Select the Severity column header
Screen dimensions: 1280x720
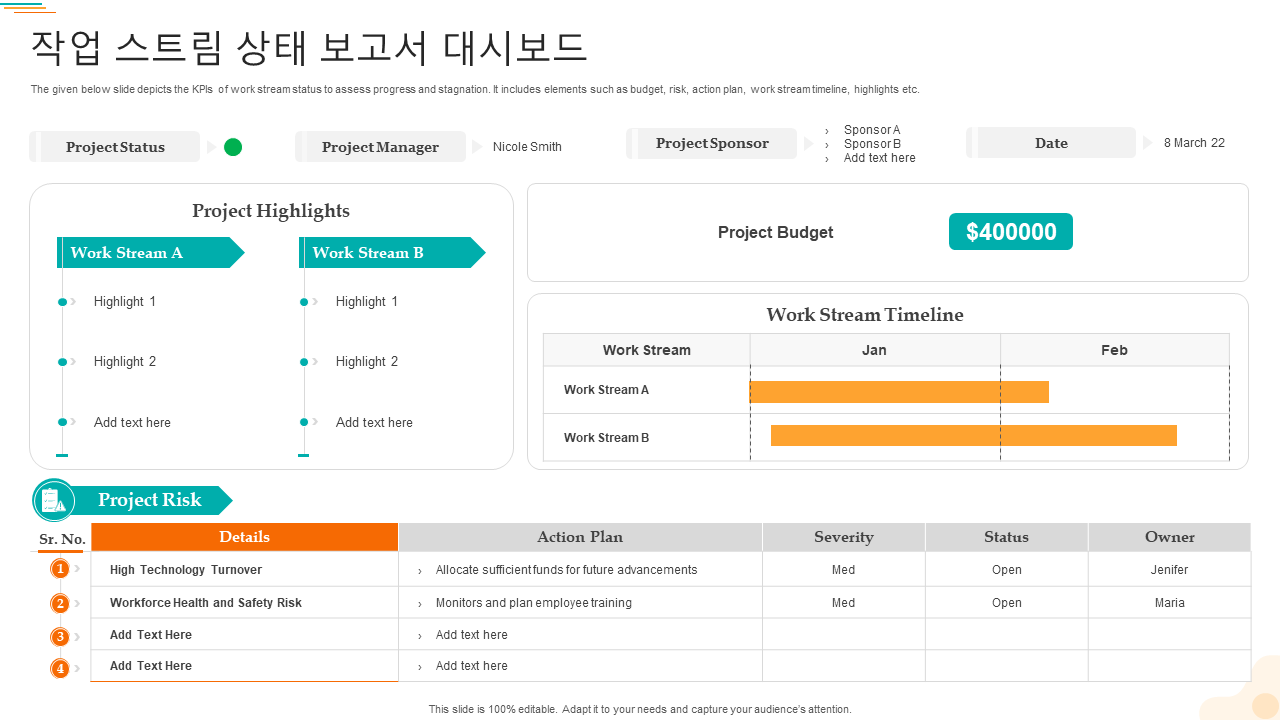coord(844,537)
